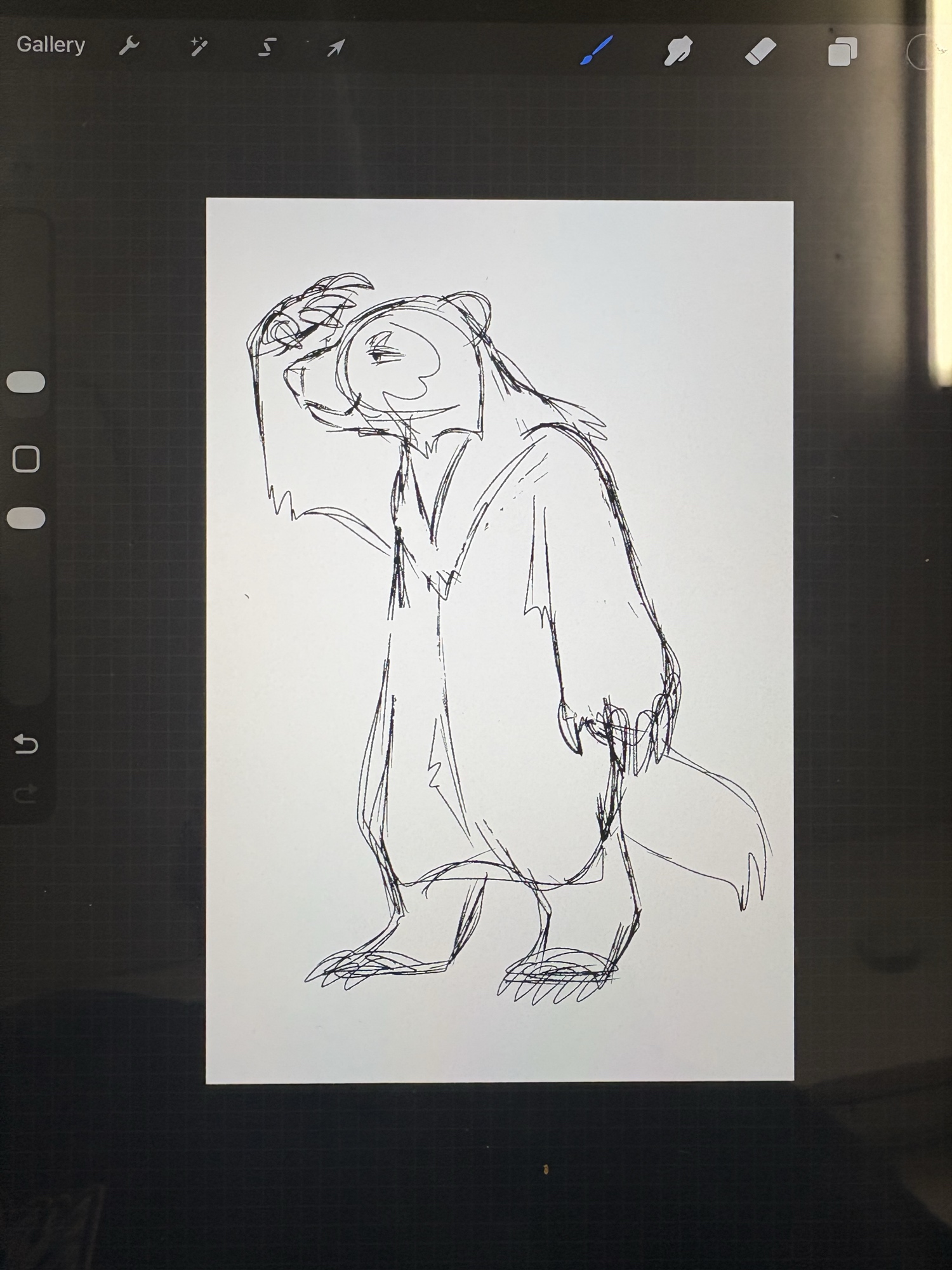Select the Smudge tool
Screen dimensions: 952x1270
coord(677,51)
